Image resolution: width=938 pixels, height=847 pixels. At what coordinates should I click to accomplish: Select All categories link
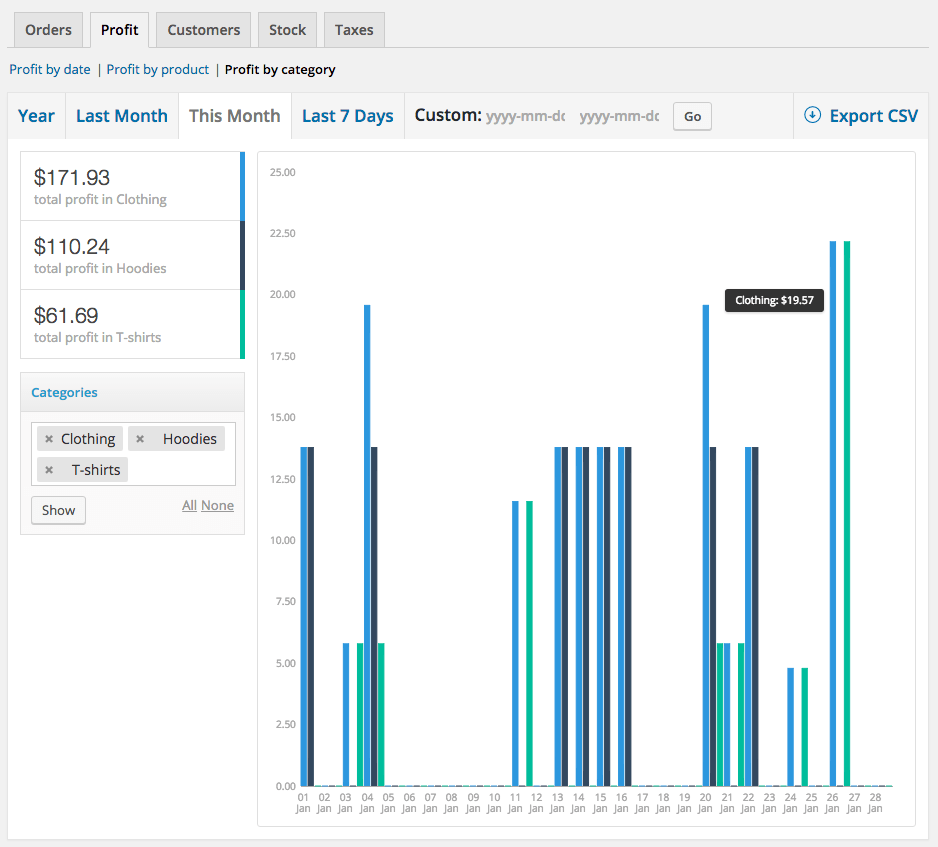(189, 506)
